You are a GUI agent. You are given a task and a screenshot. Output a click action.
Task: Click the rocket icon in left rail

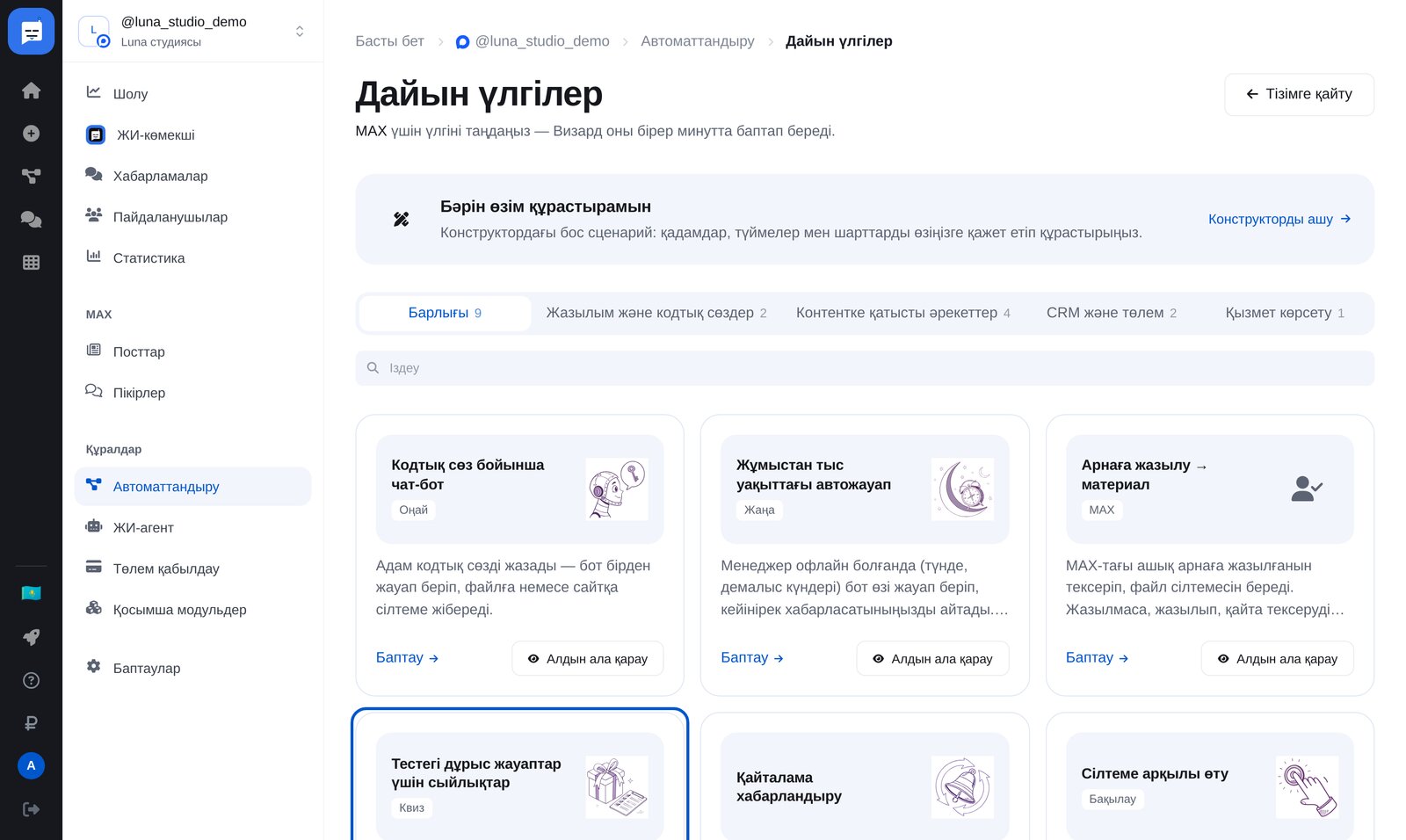31,637
